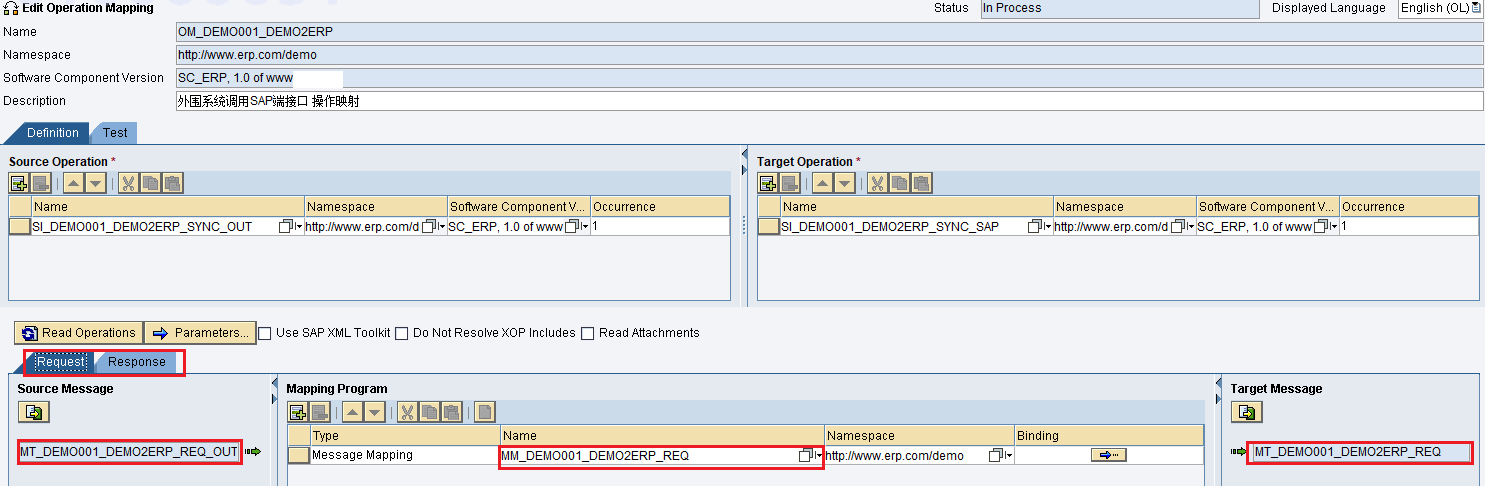Screen dimensions: 1485x486
Task: Delete row icon in Mapping Program toolbar
Action: point(319,412)
